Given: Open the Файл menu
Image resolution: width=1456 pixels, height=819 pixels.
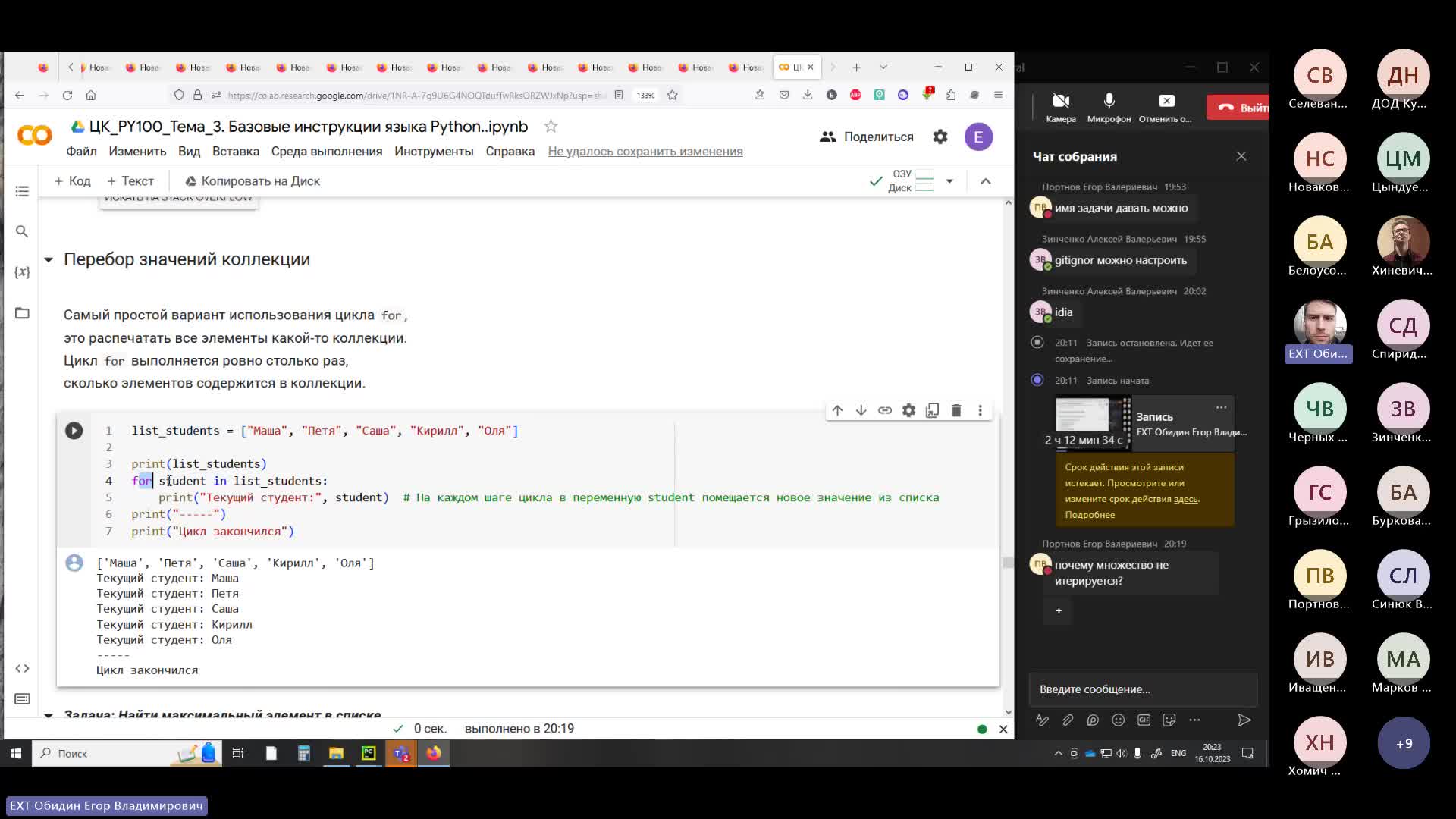Looking at the screenshot, I should pyautogui.click(x=81, y=151).
